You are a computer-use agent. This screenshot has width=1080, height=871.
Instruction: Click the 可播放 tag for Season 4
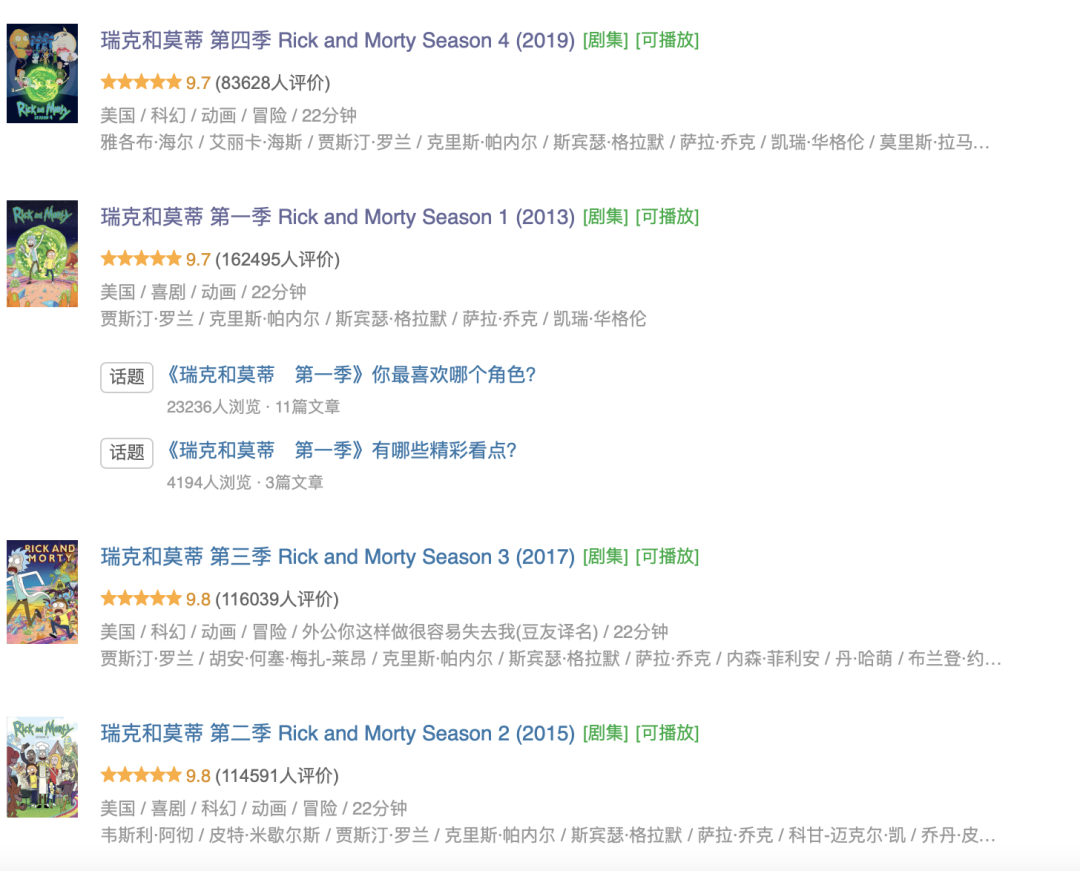click(667, 41)
